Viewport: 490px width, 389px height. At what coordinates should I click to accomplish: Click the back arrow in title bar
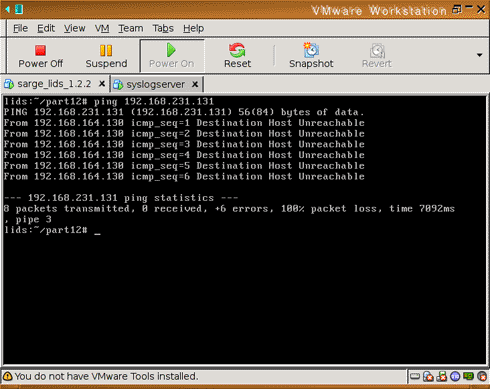pyautogui.click(x=7, y=9)
